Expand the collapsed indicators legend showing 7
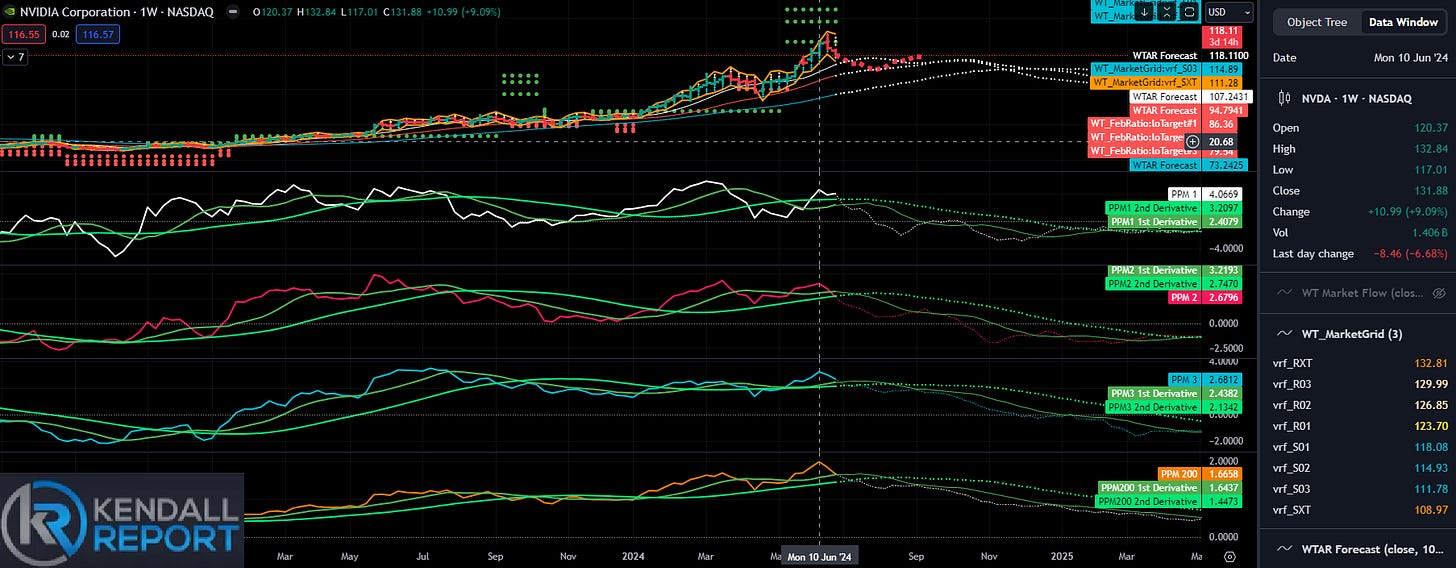Image resolution: width=1456 pixels, height=568 pixels. pyautogui.click(x=15, y=57)
